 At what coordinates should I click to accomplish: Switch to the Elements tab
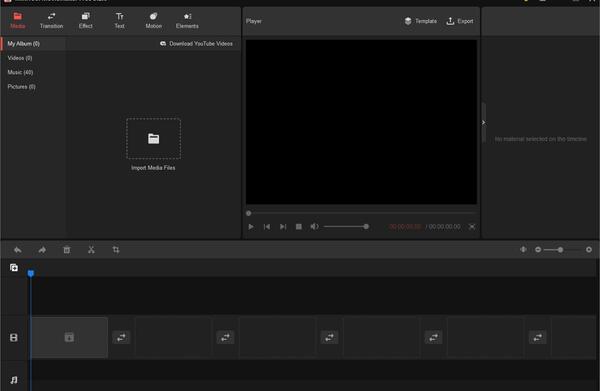[x=187, y=21]
